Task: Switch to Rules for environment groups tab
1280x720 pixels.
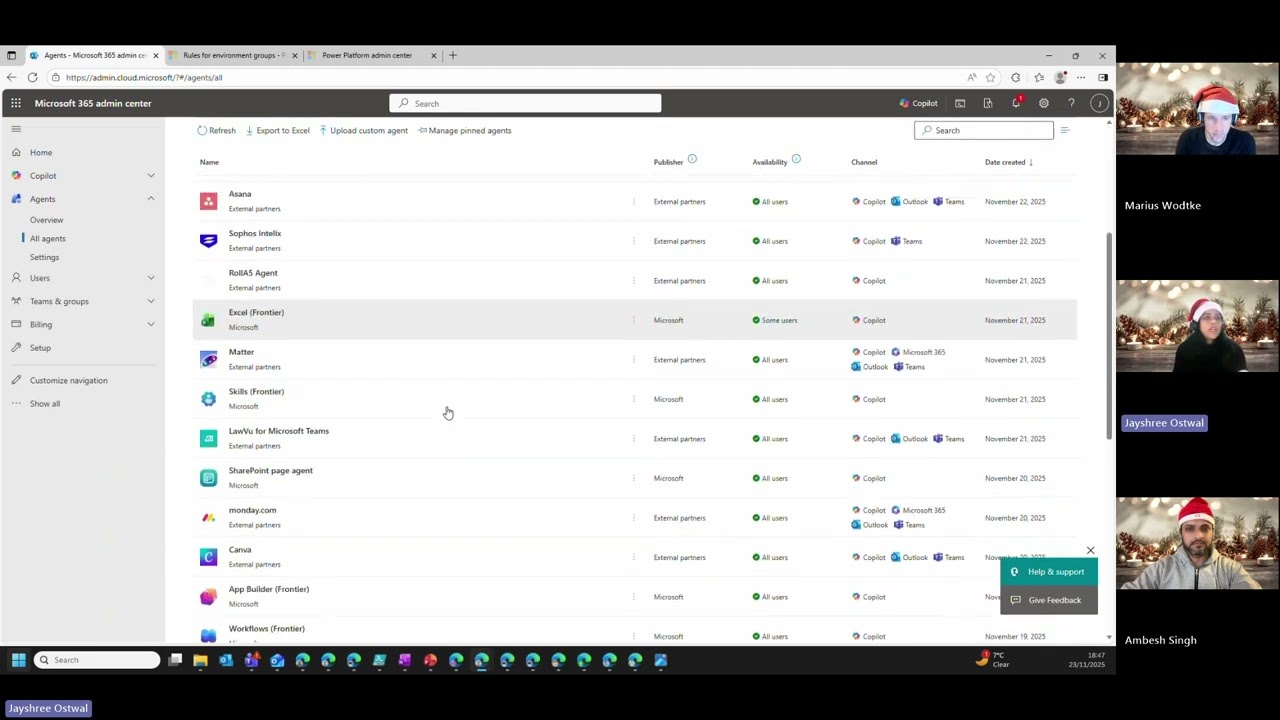Action: pyautogui.click(x=234, y=55)
